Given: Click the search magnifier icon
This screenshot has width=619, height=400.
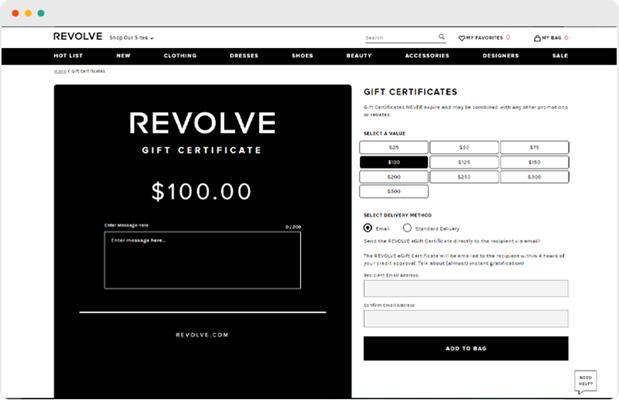Looking at the screenshot, I should click(x=441, y=37).
